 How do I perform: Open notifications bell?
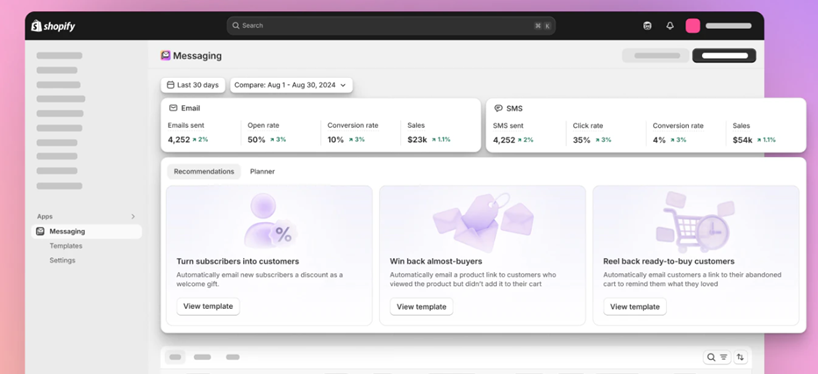[670, 26]
